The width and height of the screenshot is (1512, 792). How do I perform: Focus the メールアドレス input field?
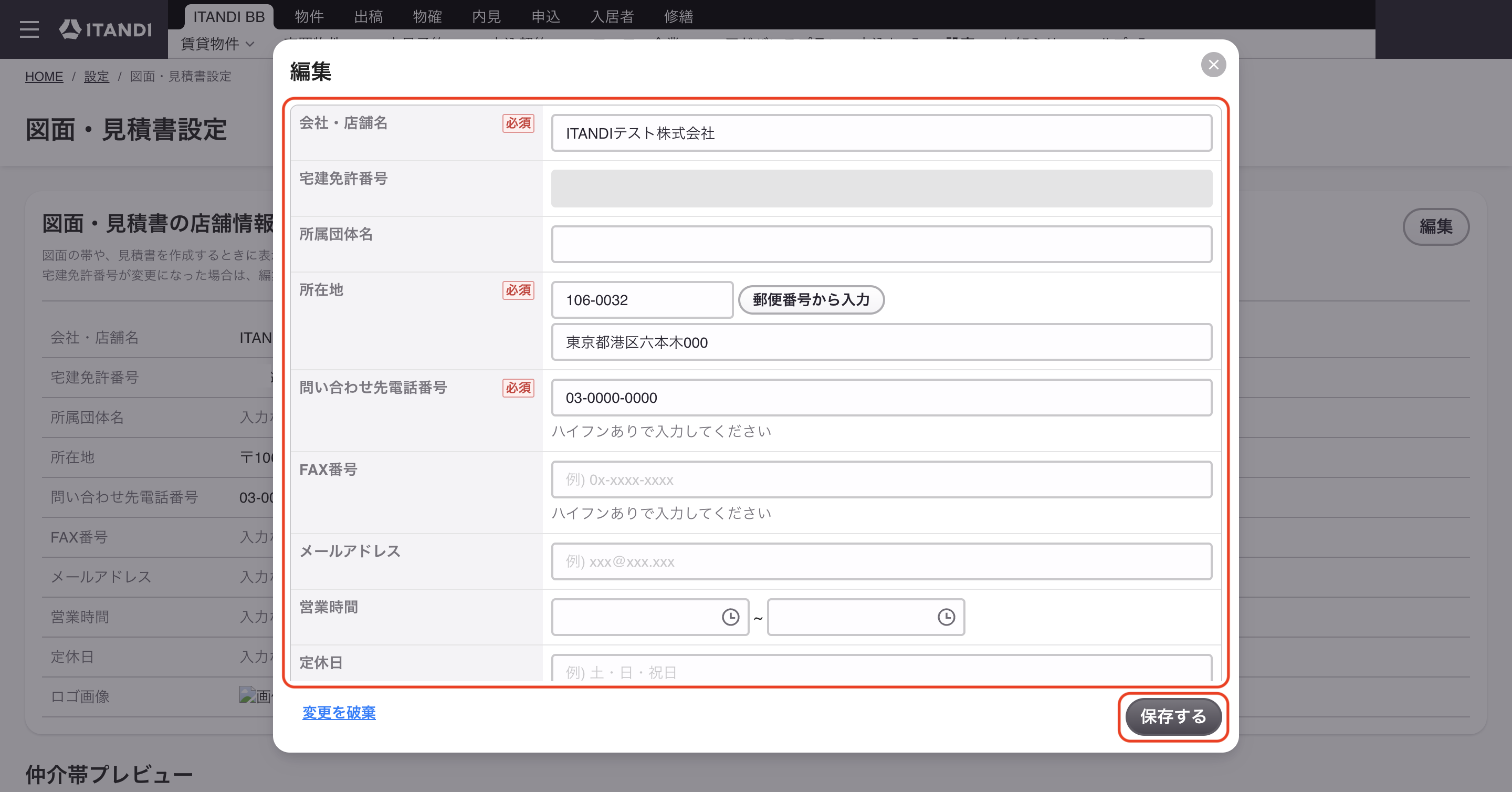[x=881, y=561]
